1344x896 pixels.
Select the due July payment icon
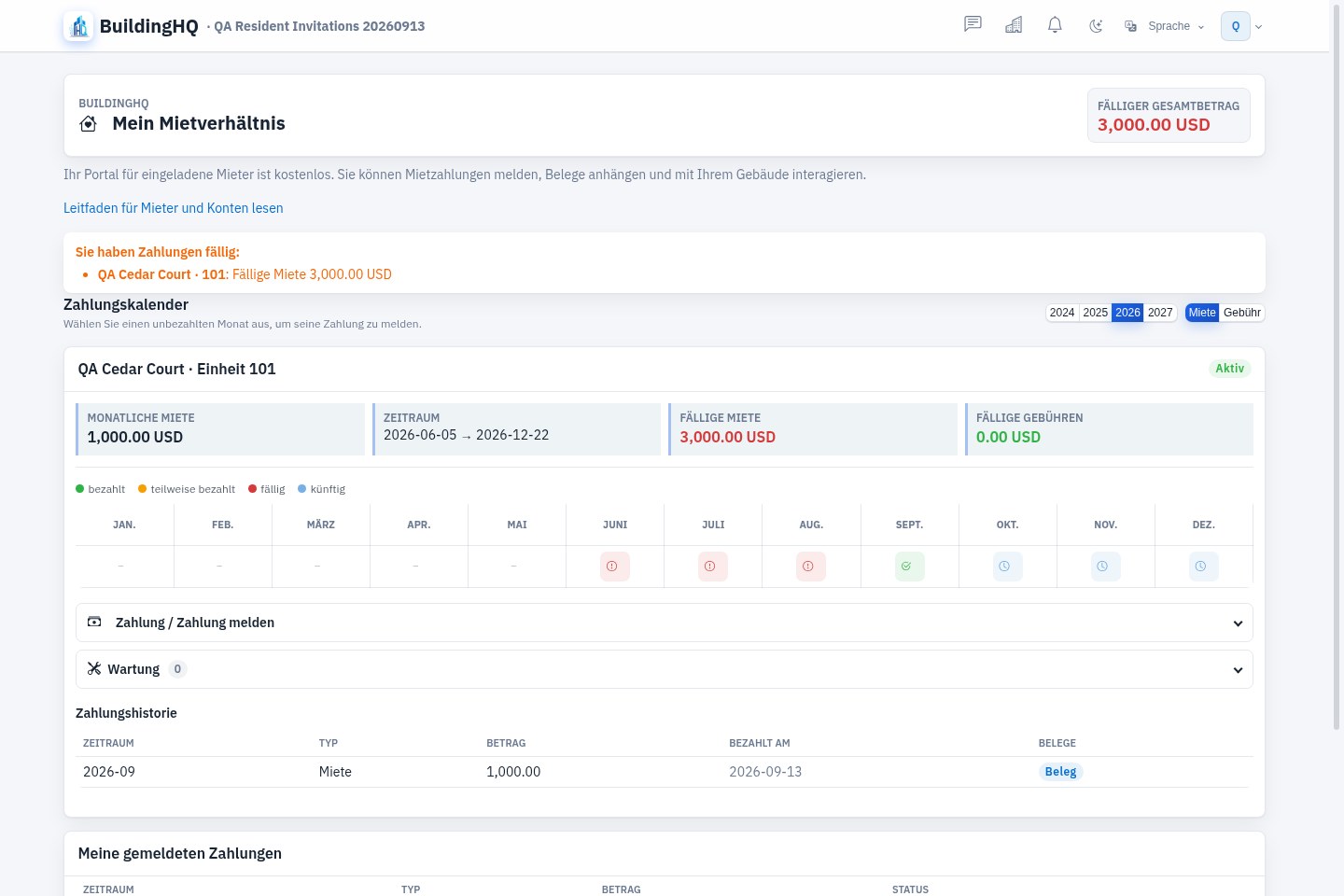(x=713, y=567)
